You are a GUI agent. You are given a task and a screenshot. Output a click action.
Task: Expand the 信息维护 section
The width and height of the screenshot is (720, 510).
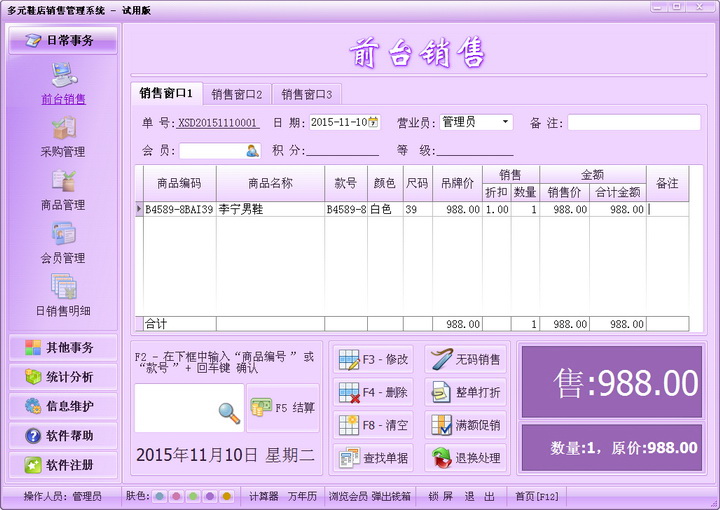[x=63, y=406]
